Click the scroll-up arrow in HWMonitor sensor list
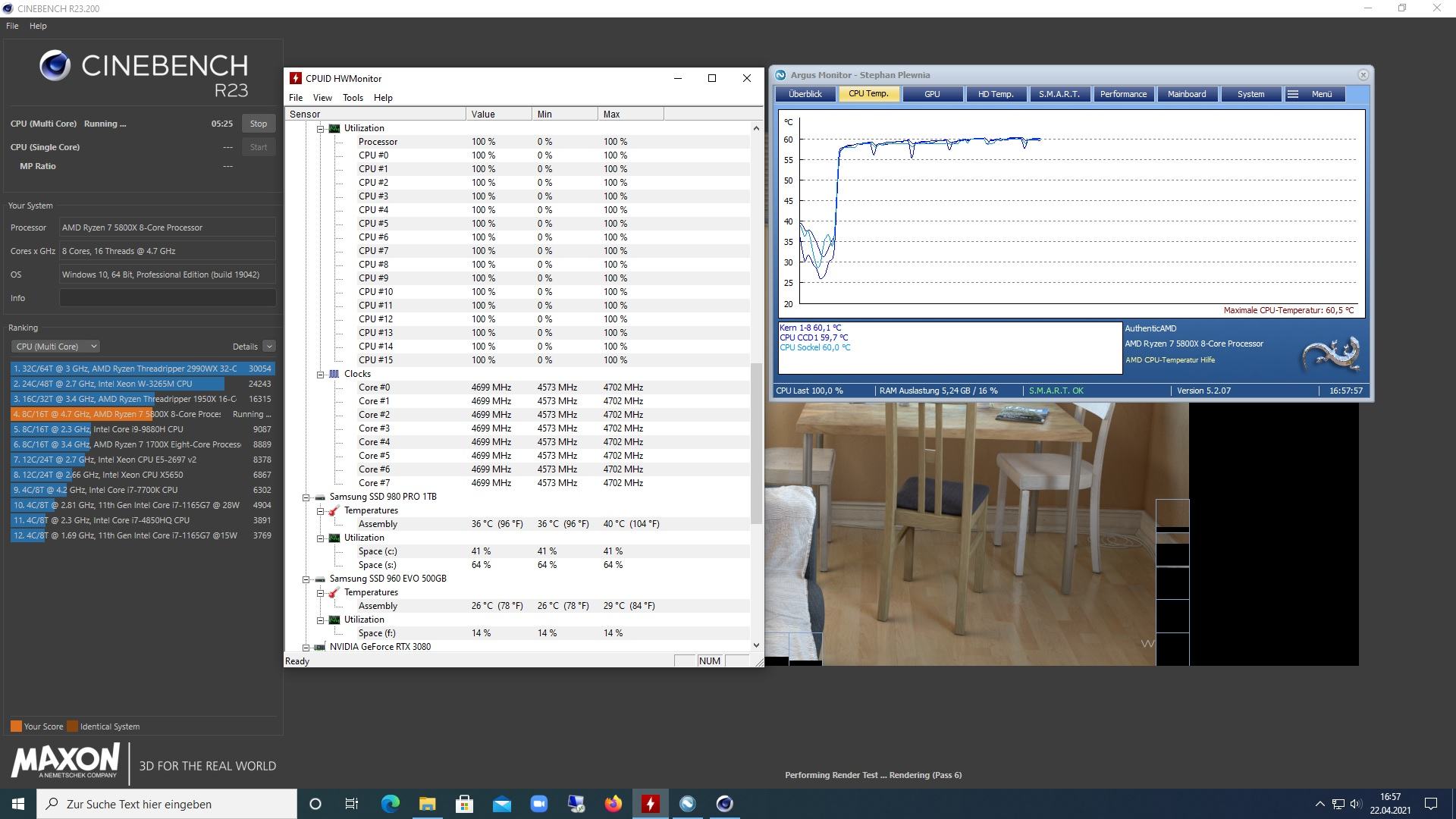The width and height of the screenshot is (1456, 819). point(756,128)
